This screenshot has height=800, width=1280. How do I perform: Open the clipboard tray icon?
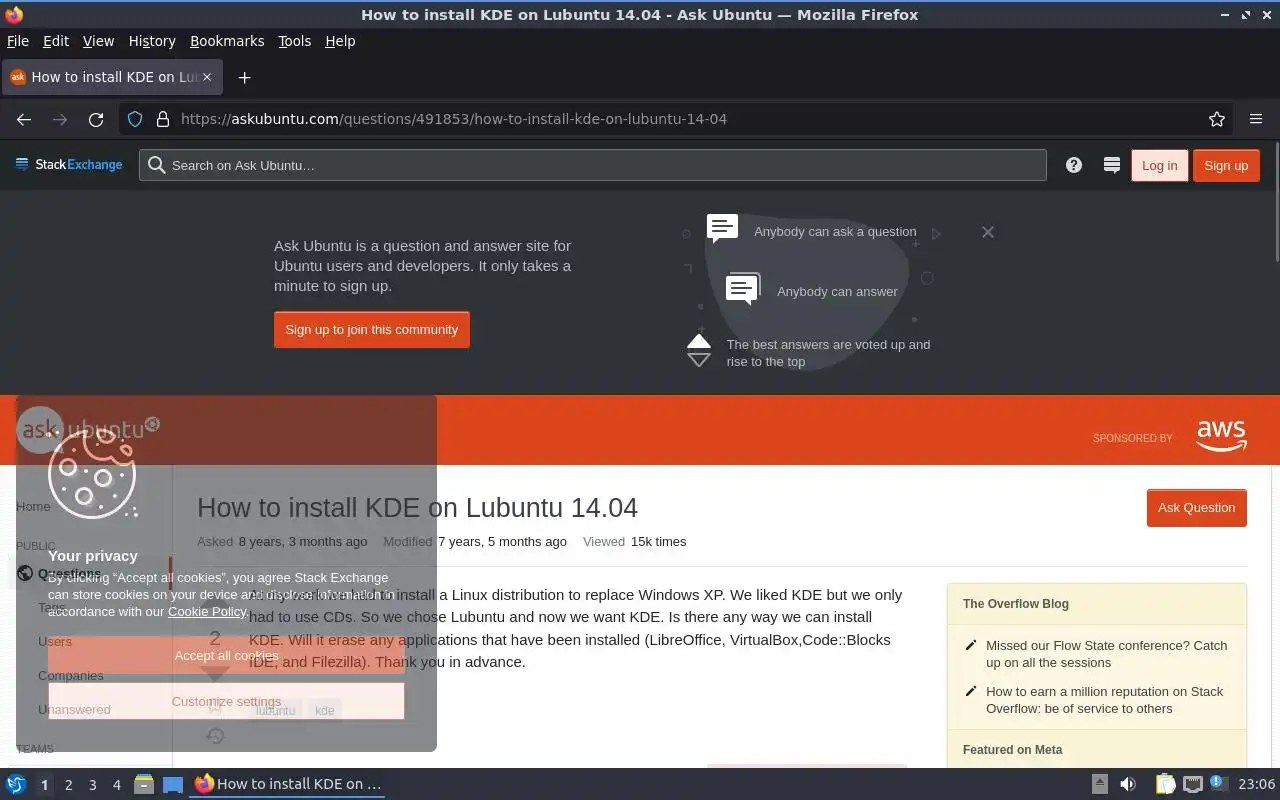1165,784
